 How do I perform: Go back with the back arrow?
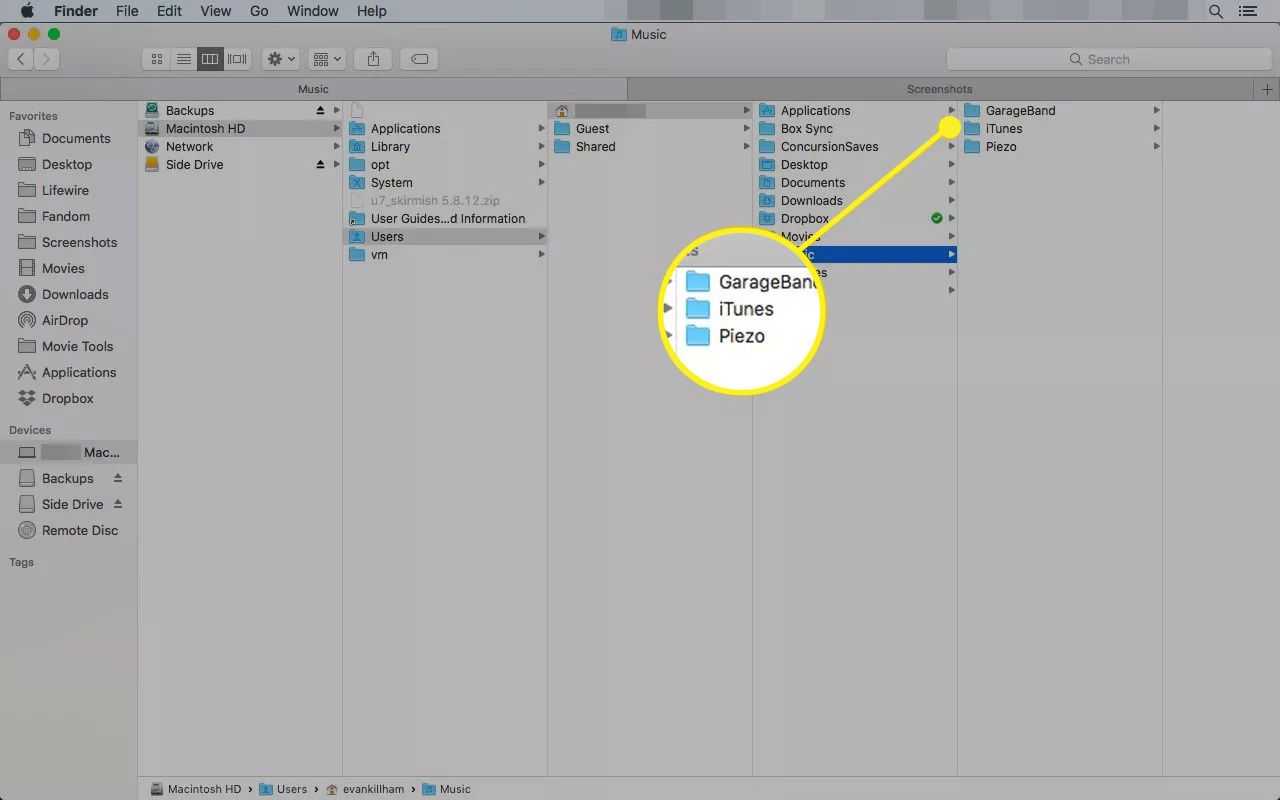coord(21,59)
